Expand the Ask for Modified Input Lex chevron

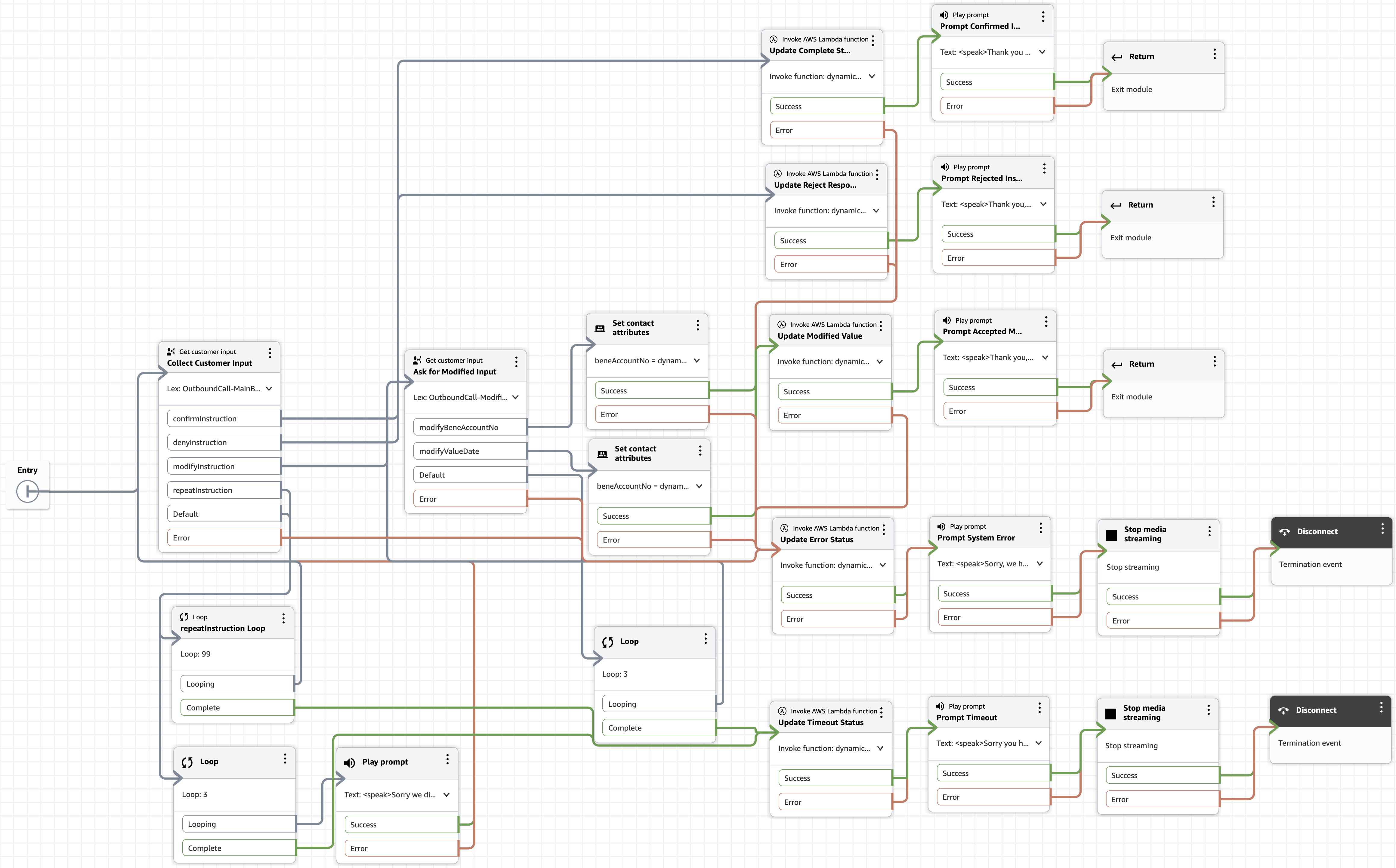(515, 397)
